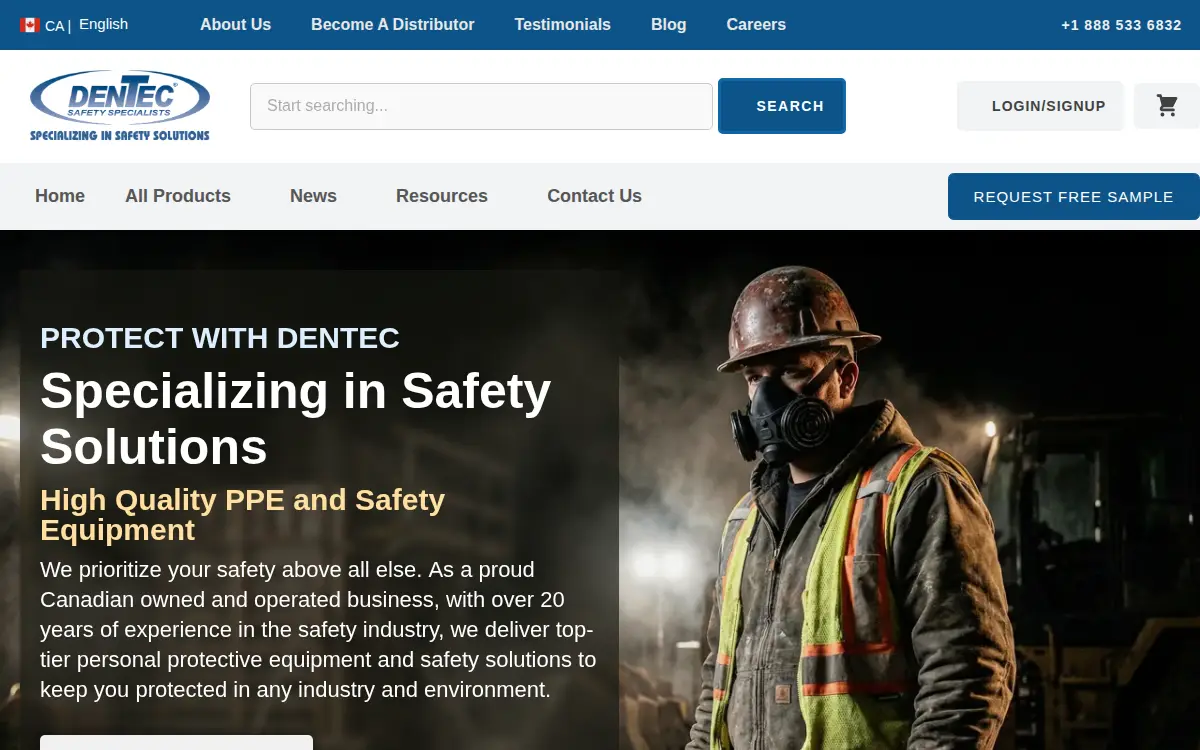Click the Dentec Safety Specialists logo

tap(120, 106)
